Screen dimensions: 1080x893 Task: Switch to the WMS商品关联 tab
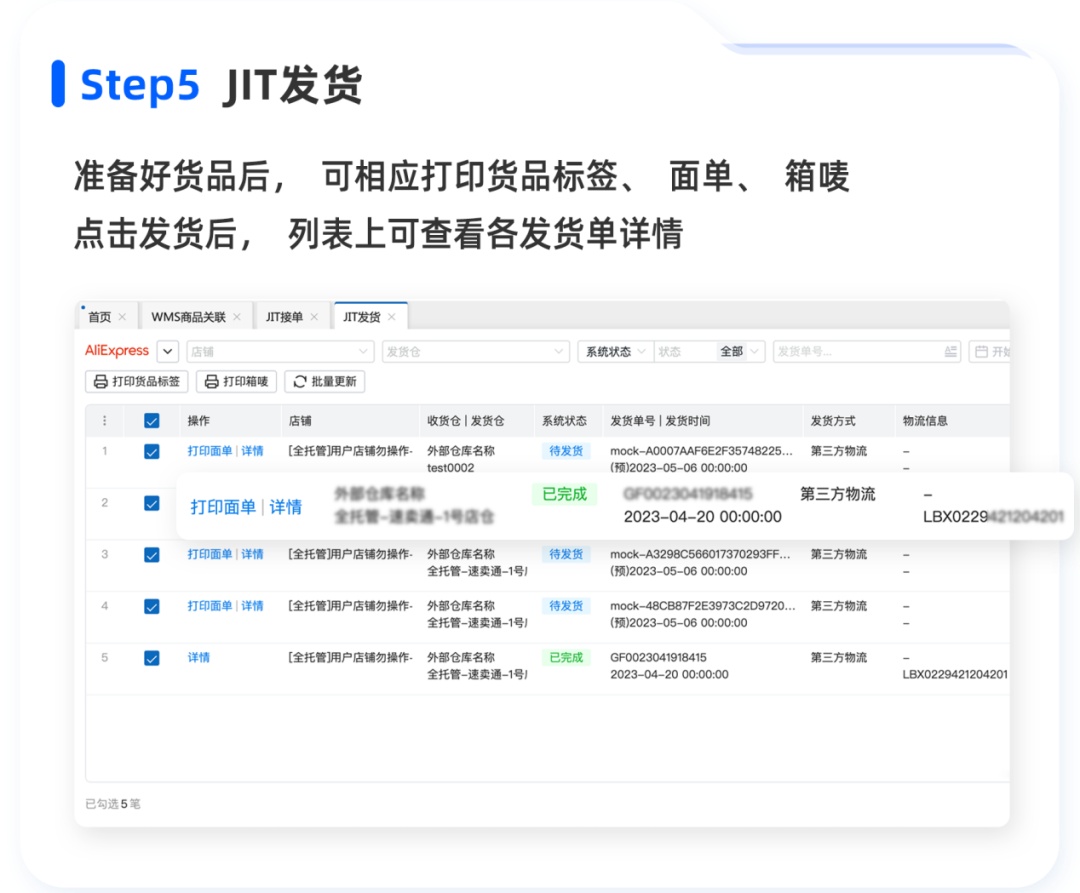point(189,317)
